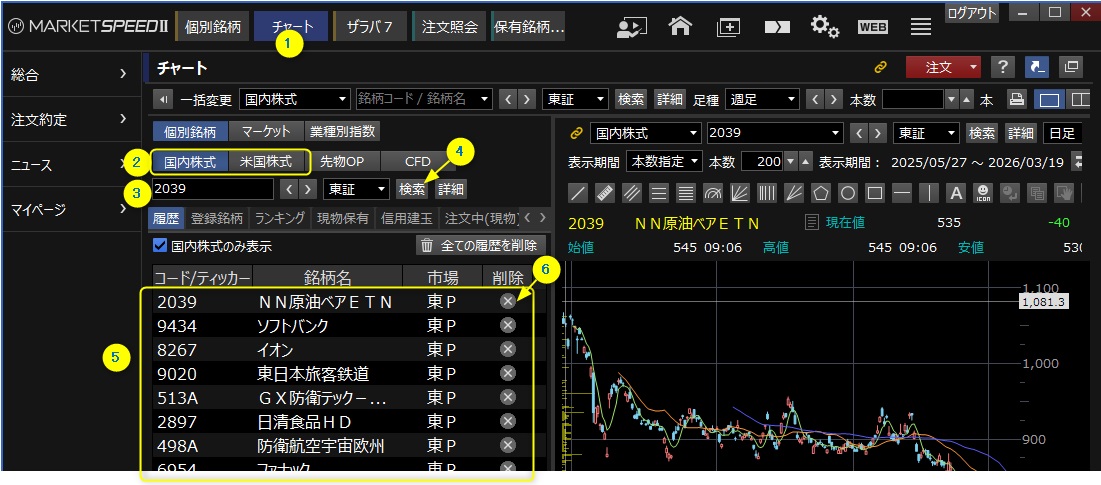The image size is (1101, 485).
Task: Select the pentagon drawing tool
Action: point(821,192)
